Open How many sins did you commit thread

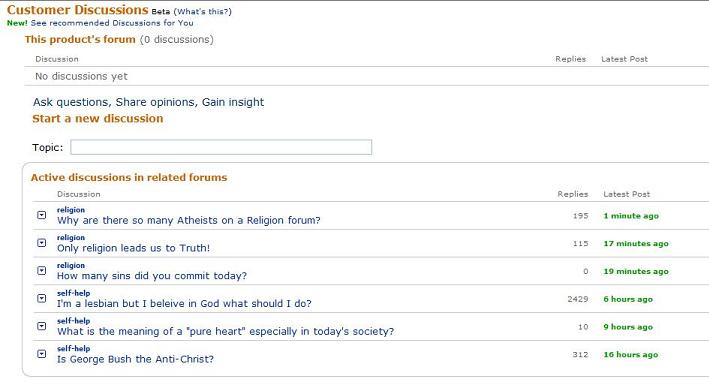[x=152, y=275]
